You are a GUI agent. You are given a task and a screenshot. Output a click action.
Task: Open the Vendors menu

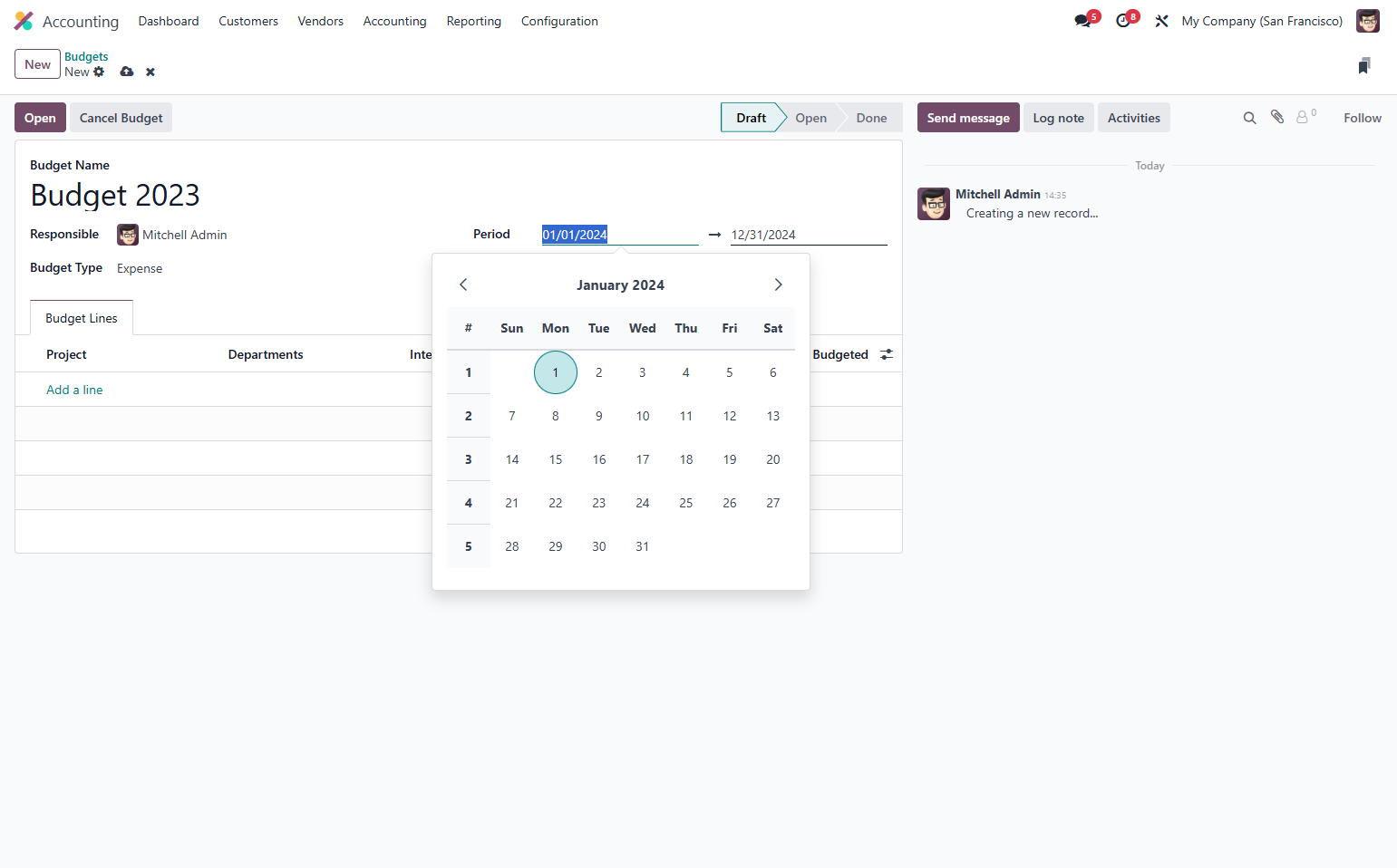321,21
